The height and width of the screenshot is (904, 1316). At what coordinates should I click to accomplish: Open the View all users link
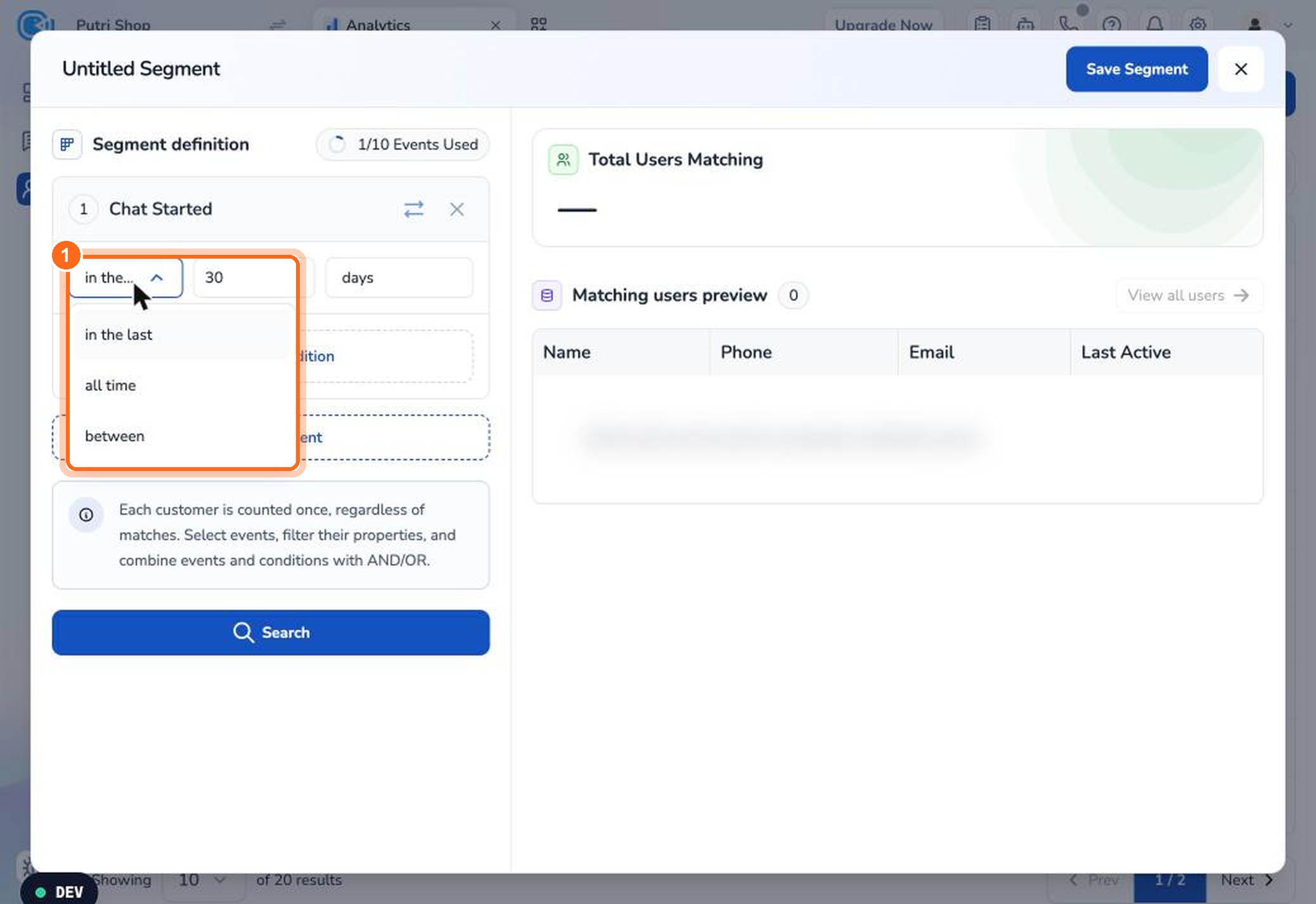1189,295
